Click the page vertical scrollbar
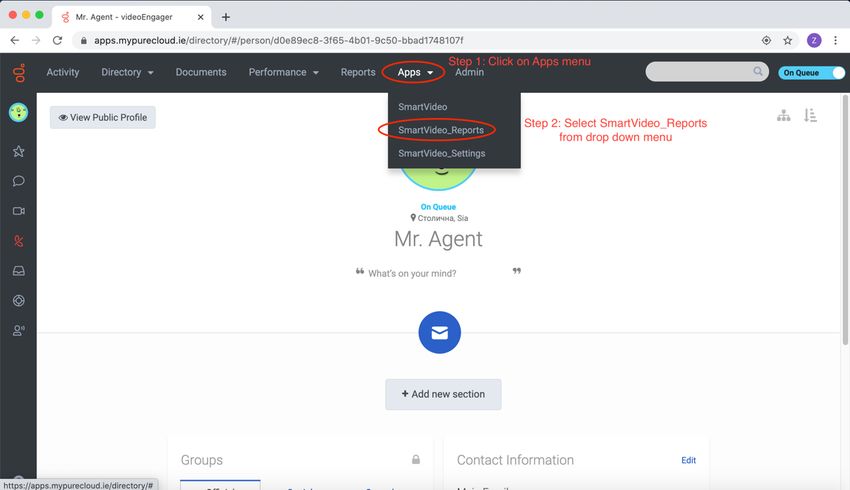This screenshot has width=850, height=490. (845, 220)
